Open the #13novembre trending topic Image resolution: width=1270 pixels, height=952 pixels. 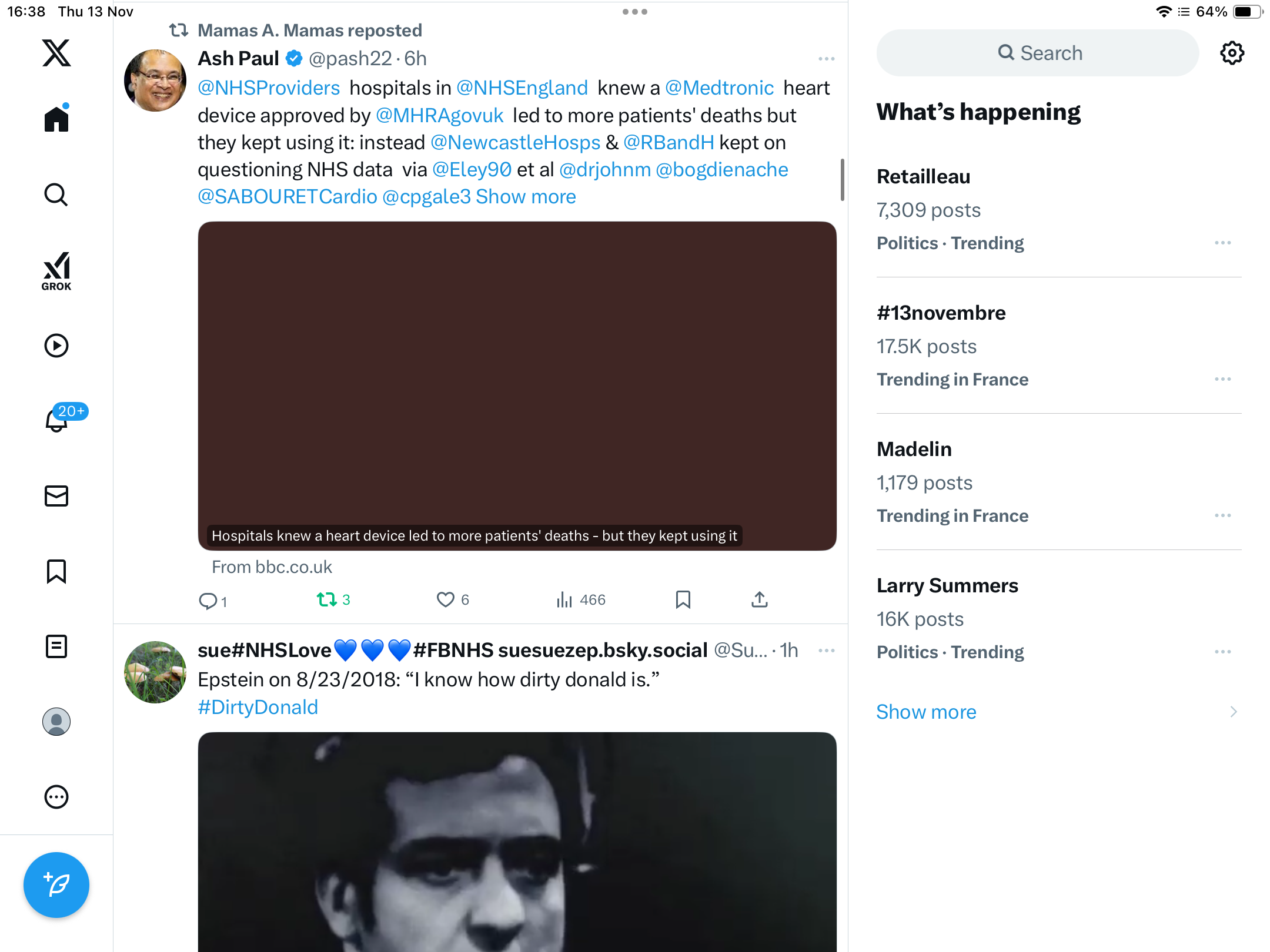(941, 313)
